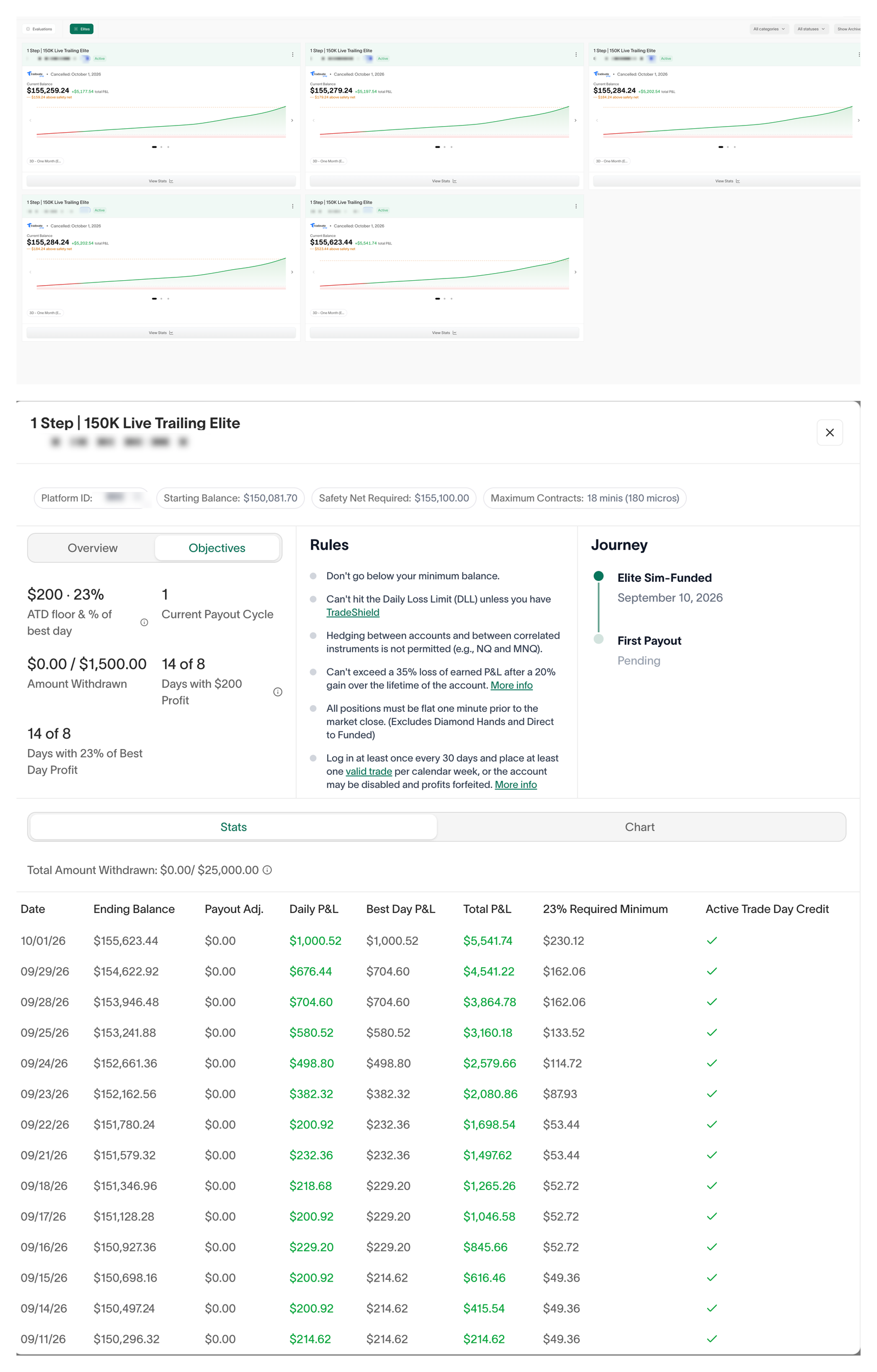Open three-dot menu on $155,623.44 account card
This screenshot has height=1372, width=877.
576,206
